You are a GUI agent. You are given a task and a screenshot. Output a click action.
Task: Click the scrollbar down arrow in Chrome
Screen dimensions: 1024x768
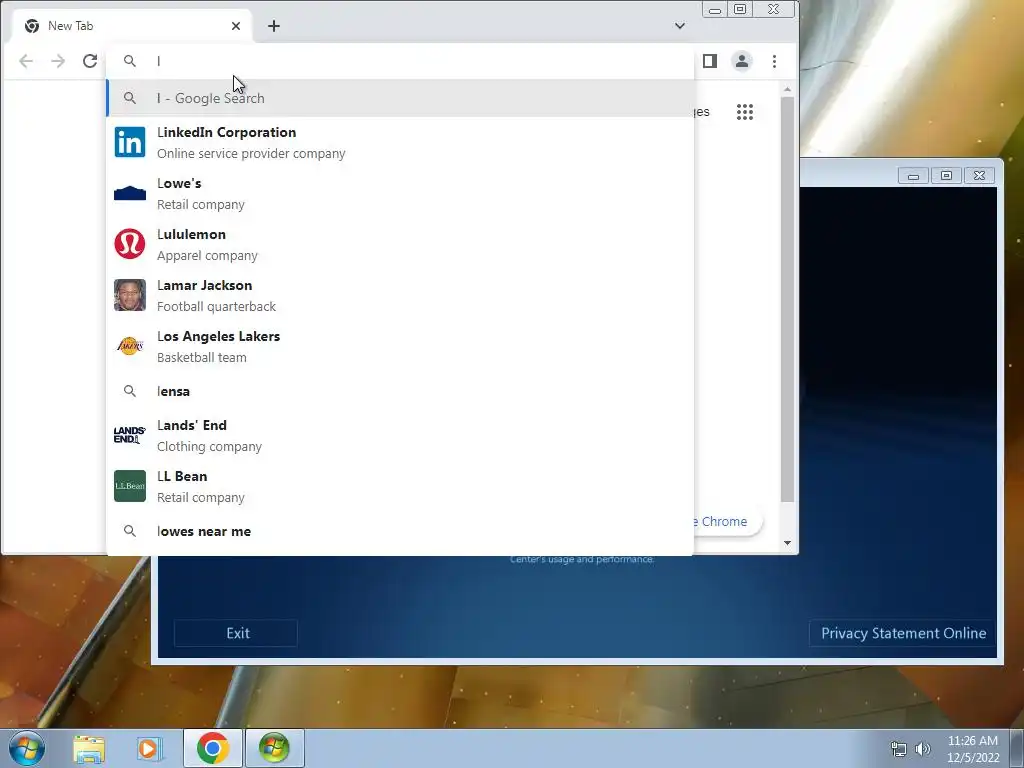point(787,543)
